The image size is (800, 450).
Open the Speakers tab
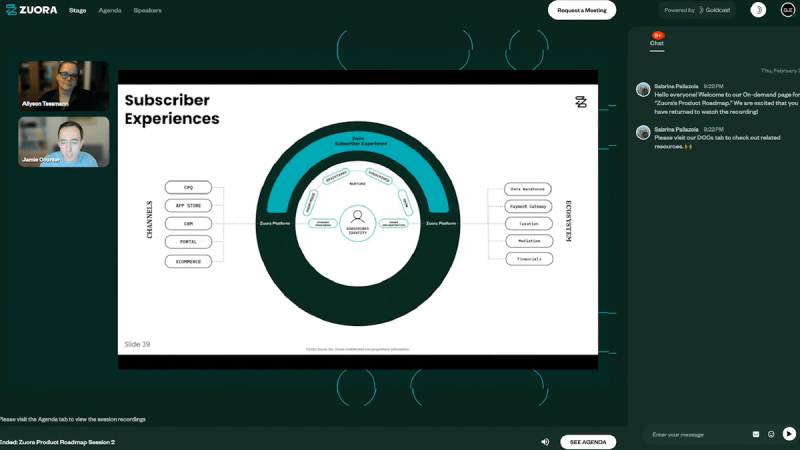[x=147, y=10]
